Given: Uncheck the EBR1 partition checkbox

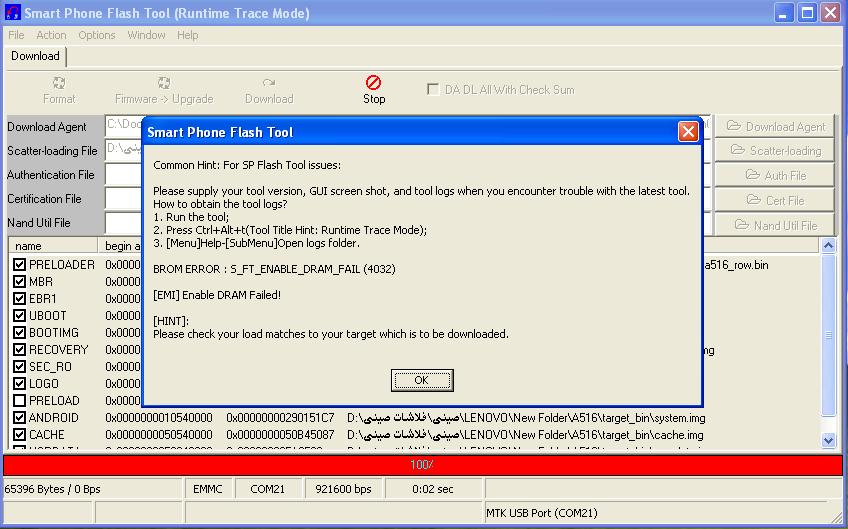Looking at the screenshot, I should [19, 299].
